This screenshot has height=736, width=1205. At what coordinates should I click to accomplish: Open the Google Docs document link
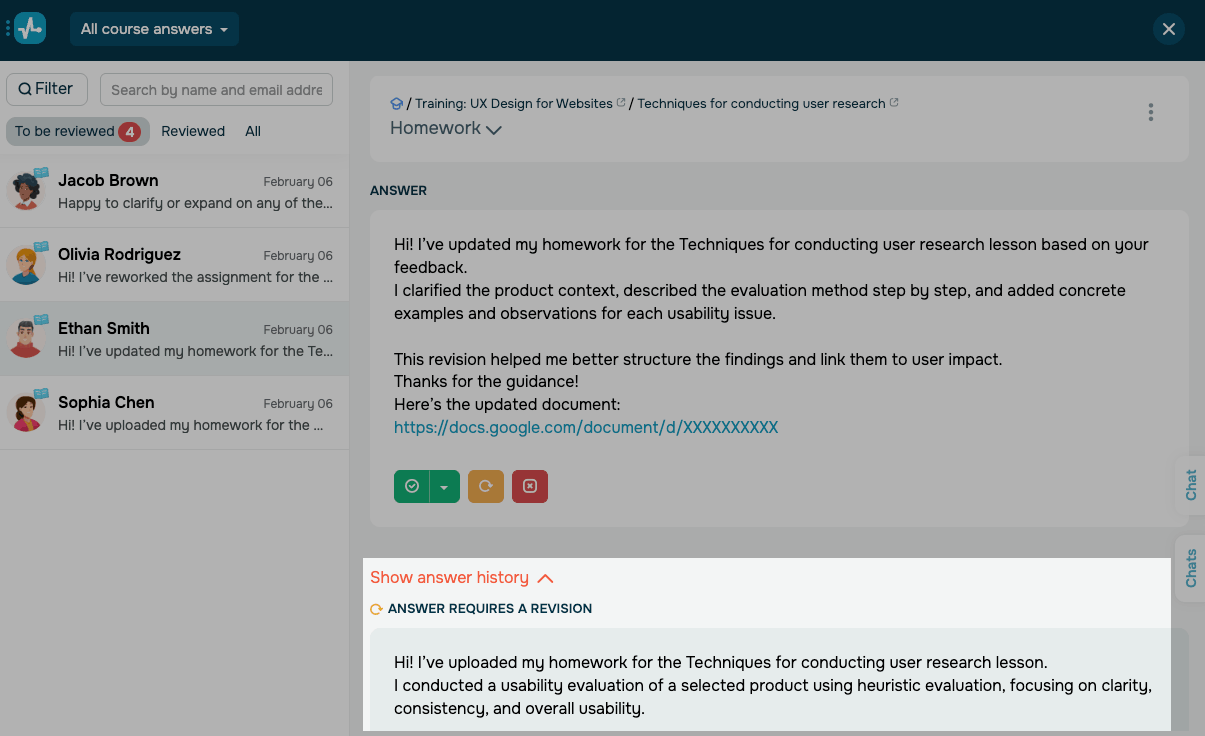(x=585, y=427)
